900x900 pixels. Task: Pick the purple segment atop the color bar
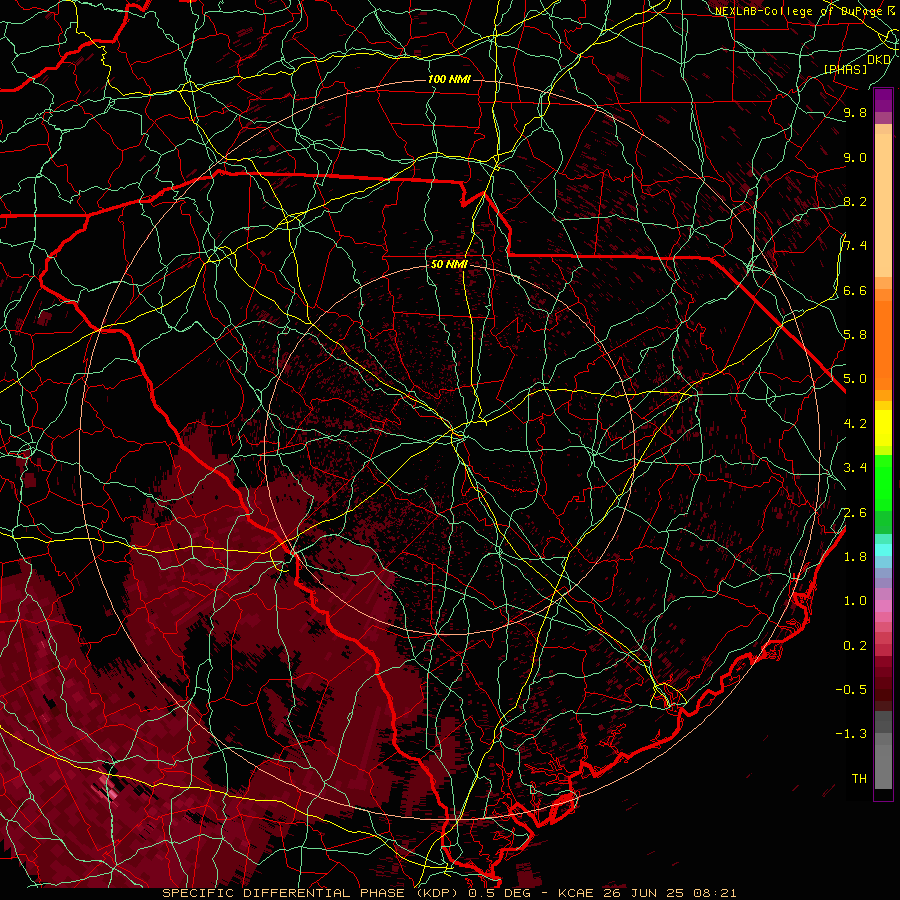883,100
